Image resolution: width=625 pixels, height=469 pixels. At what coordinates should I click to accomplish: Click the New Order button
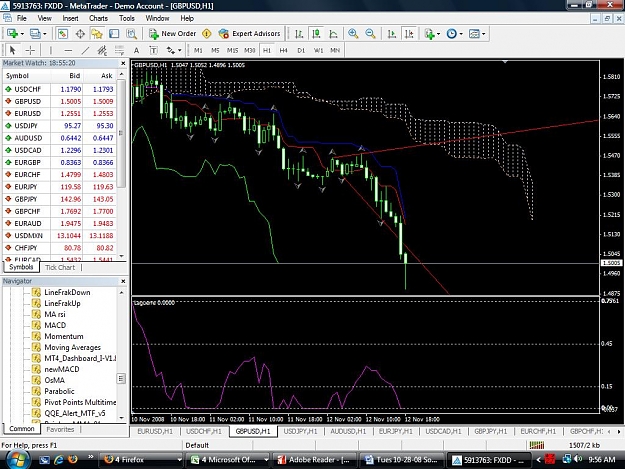pos(173,34)
